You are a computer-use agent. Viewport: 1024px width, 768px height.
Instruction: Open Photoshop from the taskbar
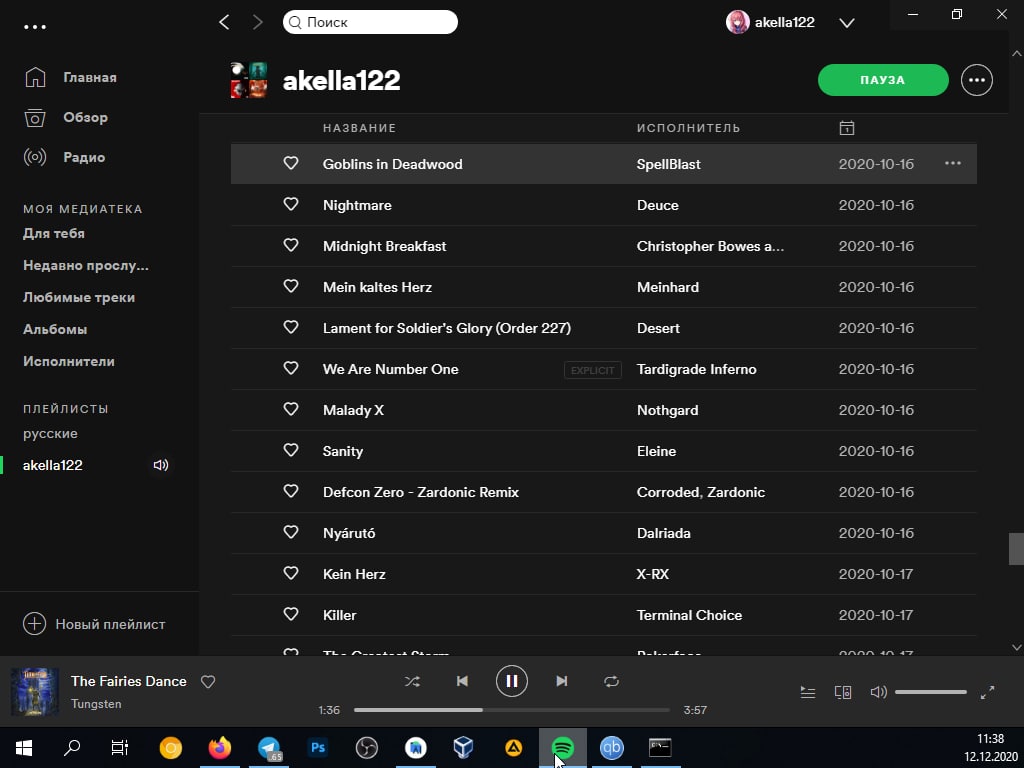coord(318,748)
